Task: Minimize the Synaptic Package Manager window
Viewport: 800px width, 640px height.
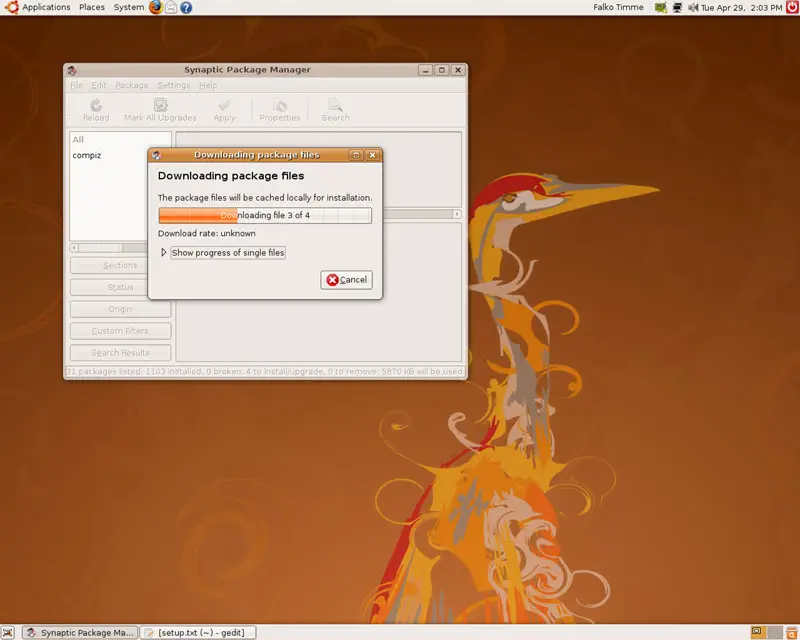Action: coord(426,70)
